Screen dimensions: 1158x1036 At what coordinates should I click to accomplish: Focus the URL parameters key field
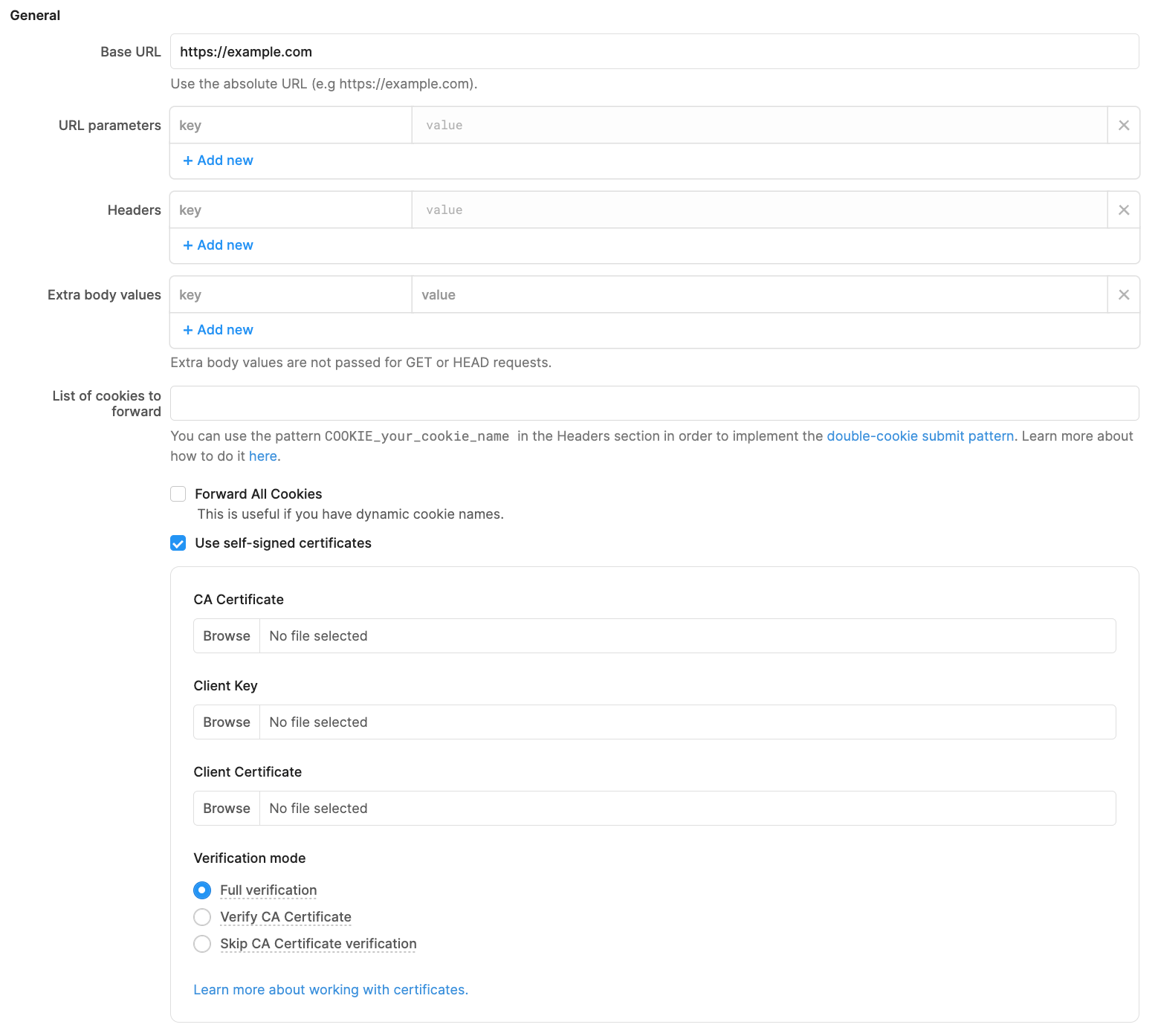coord(291,126)
